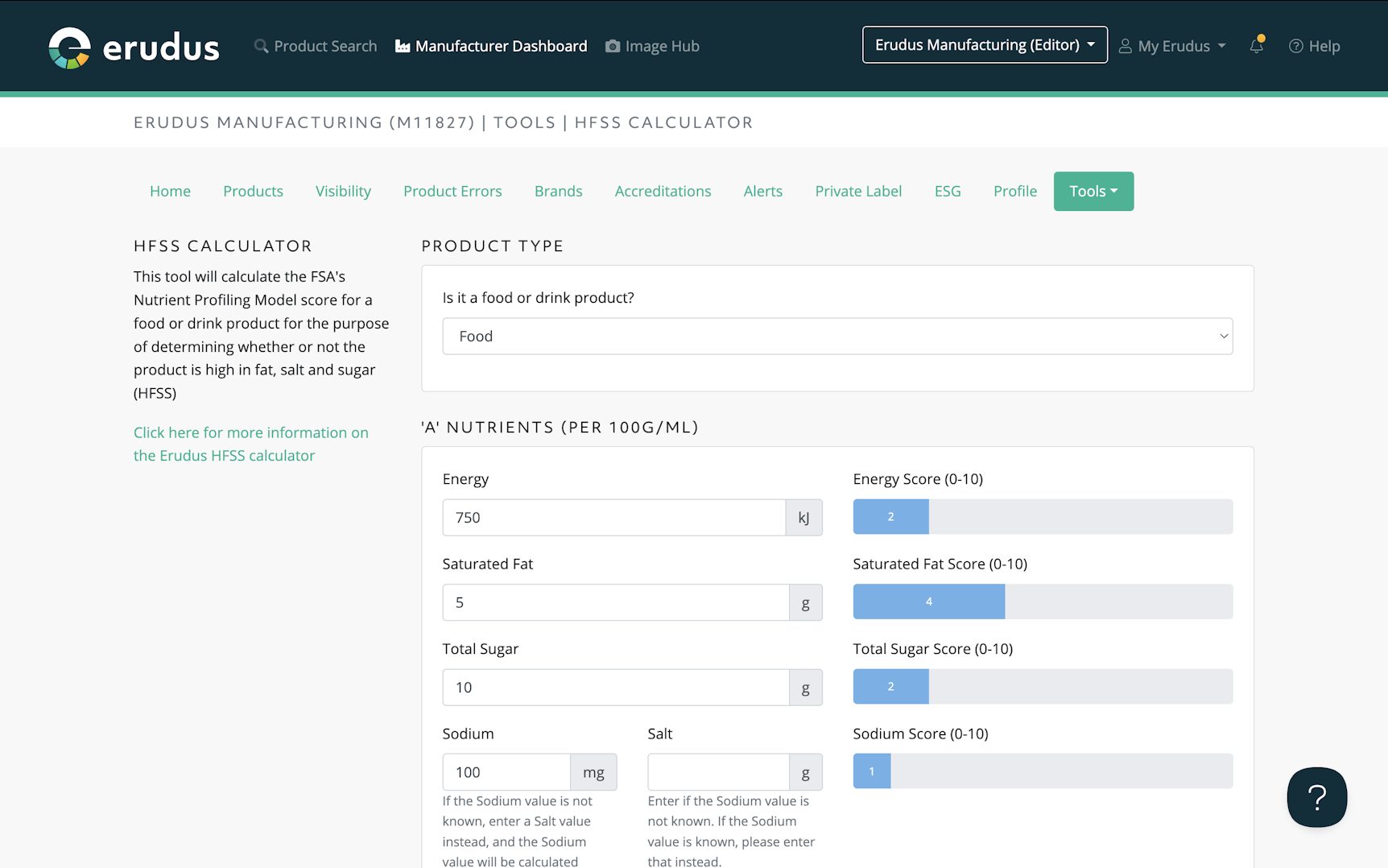Select the Sodium value of 100
1388x868 pixels.
[506, 771]
